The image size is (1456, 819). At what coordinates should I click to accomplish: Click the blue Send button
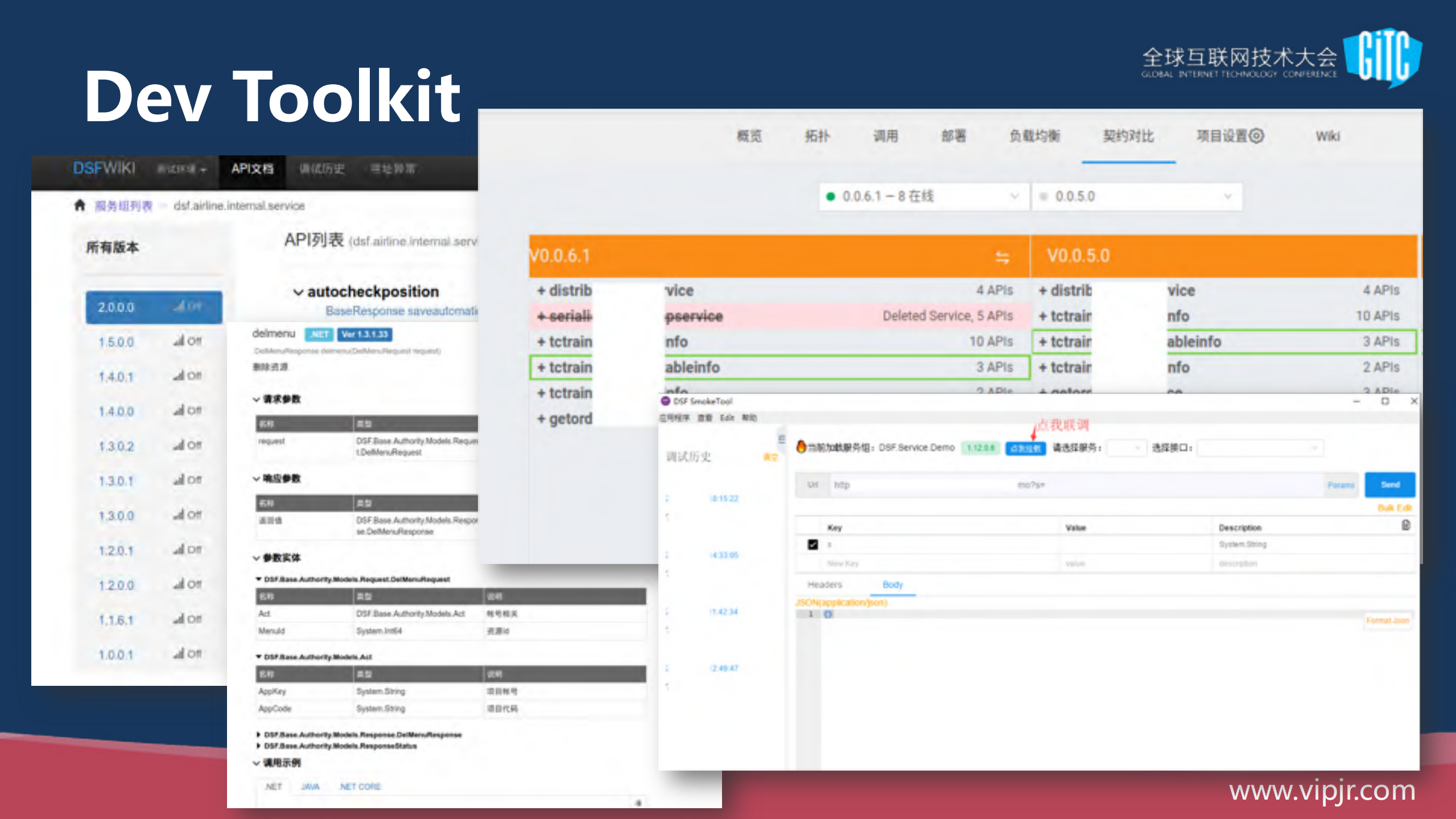1389,484
